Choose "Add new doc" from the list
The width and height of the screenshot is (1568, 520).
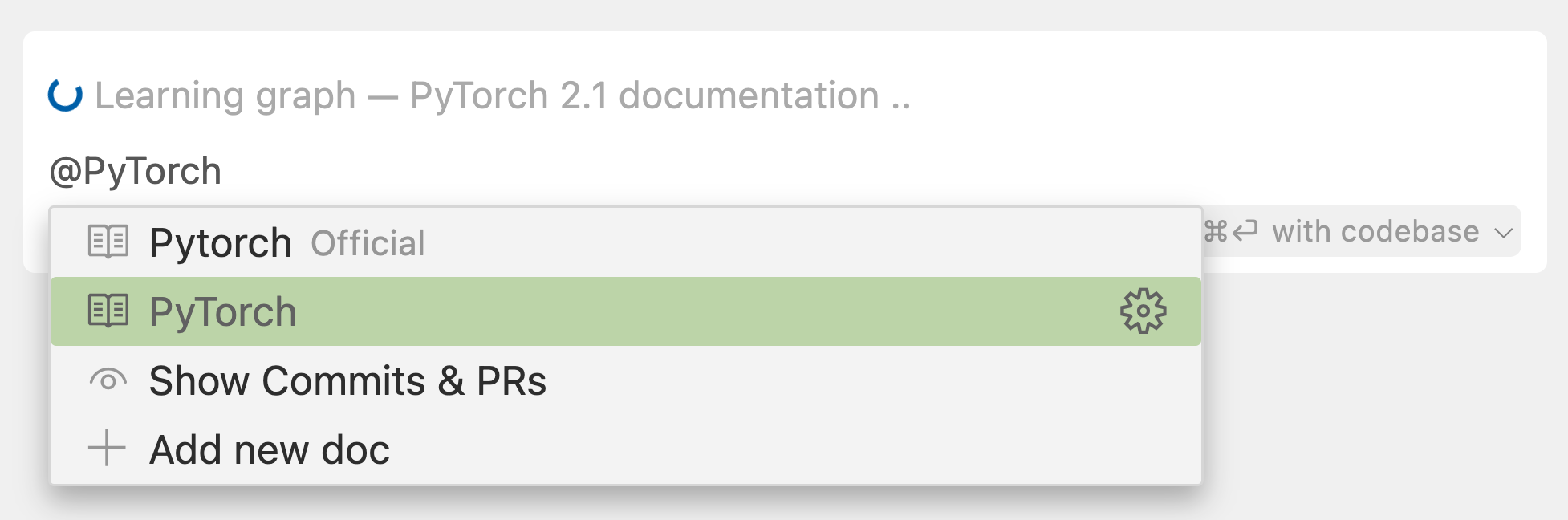click(x=270, y=450)
